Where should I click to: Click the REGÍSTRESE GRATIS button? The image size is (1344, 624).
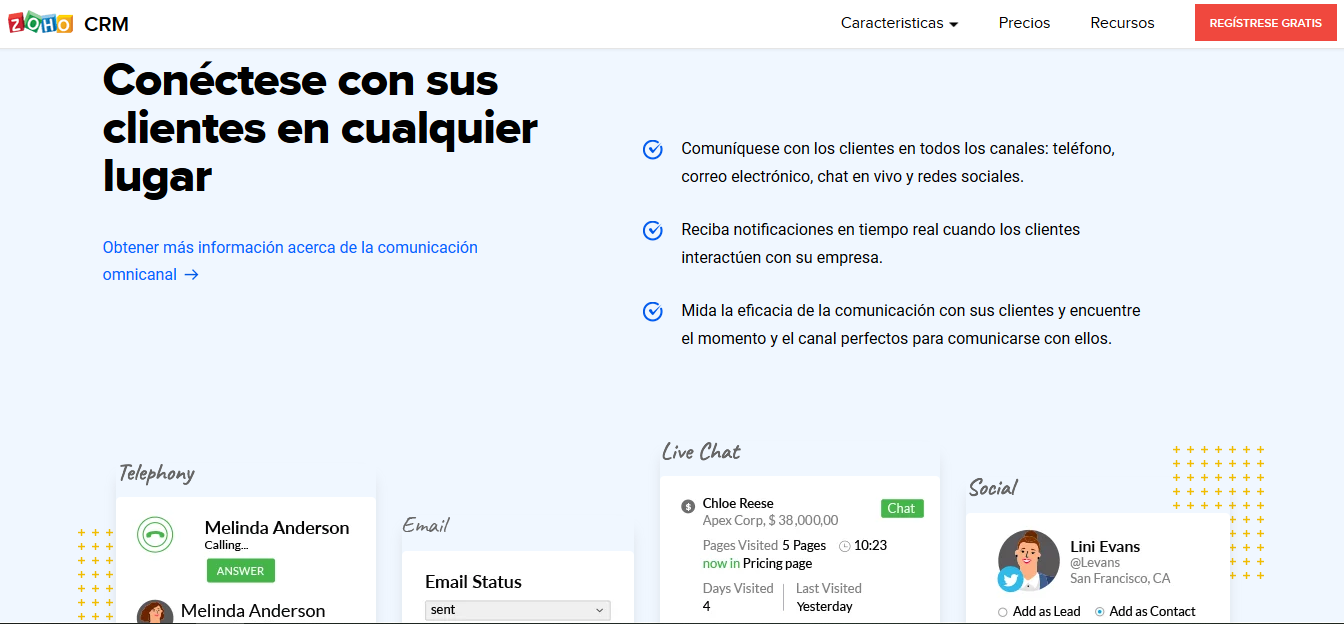pos(1265,23)
